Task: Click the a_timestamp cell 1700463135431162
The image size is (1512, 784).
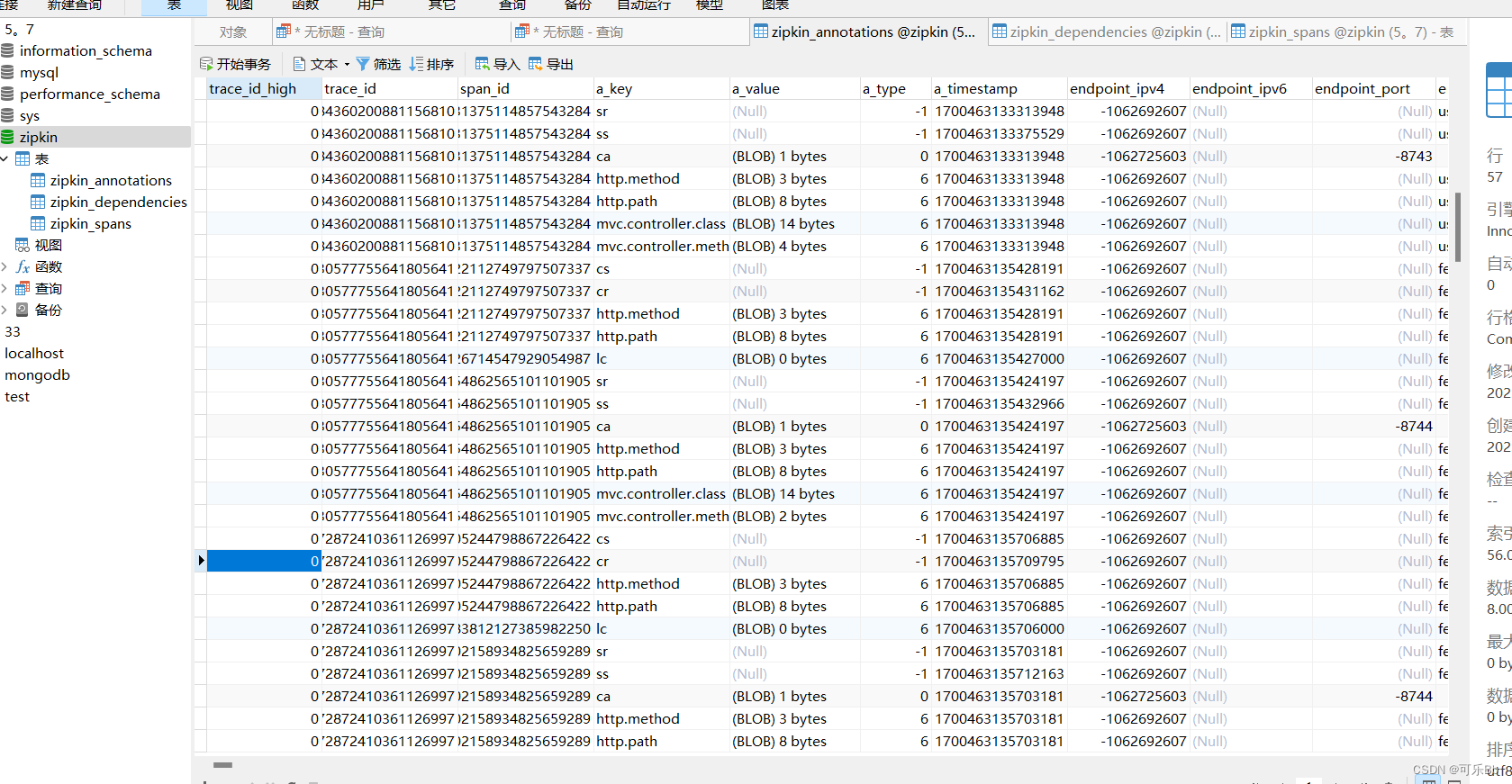Action: point(999,291)
